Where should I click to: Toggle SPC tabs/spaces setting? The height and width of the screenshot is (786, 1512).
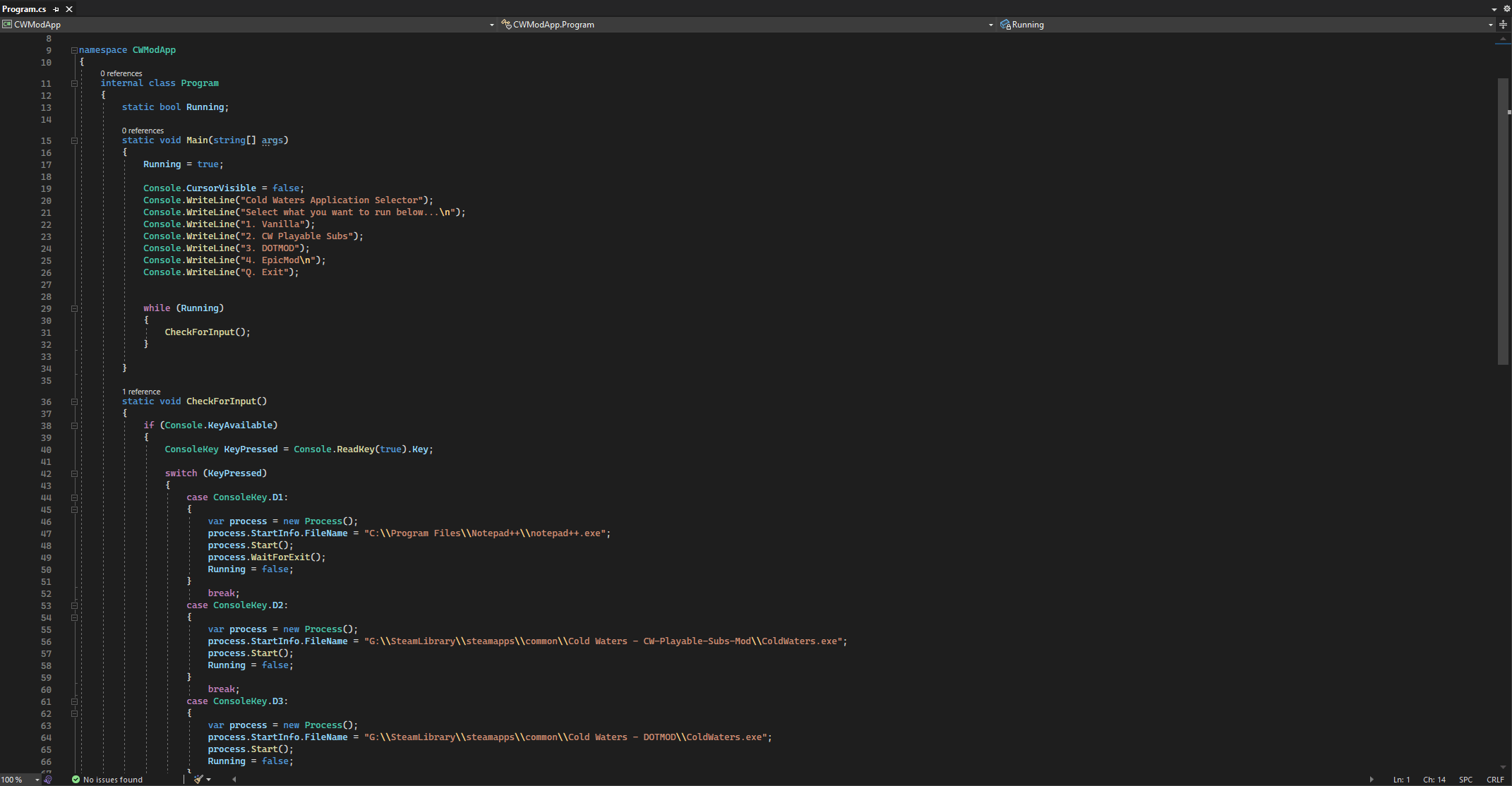click(x=1465, y=780)
